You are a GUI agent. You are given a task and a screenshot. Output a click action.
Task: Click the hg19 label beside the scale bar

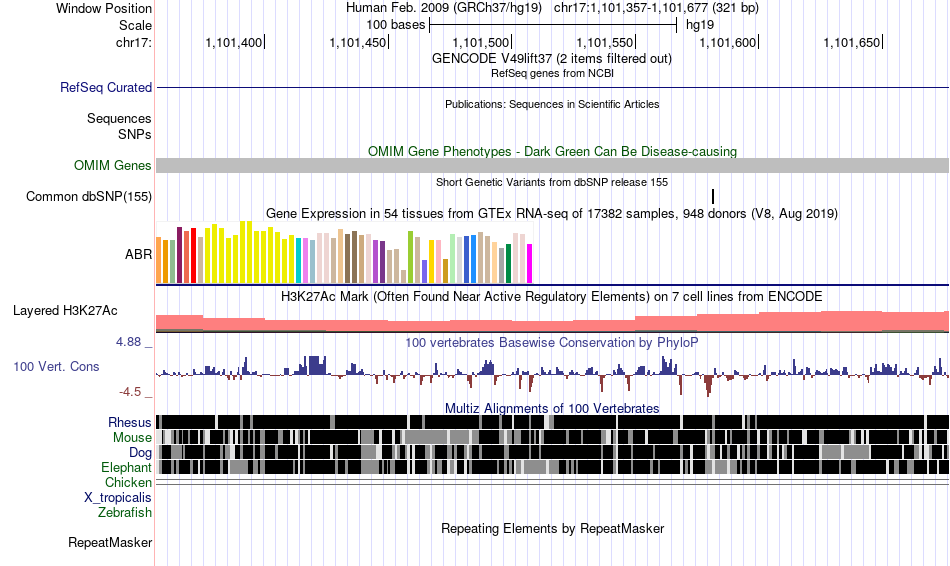[x=700, y=25]
